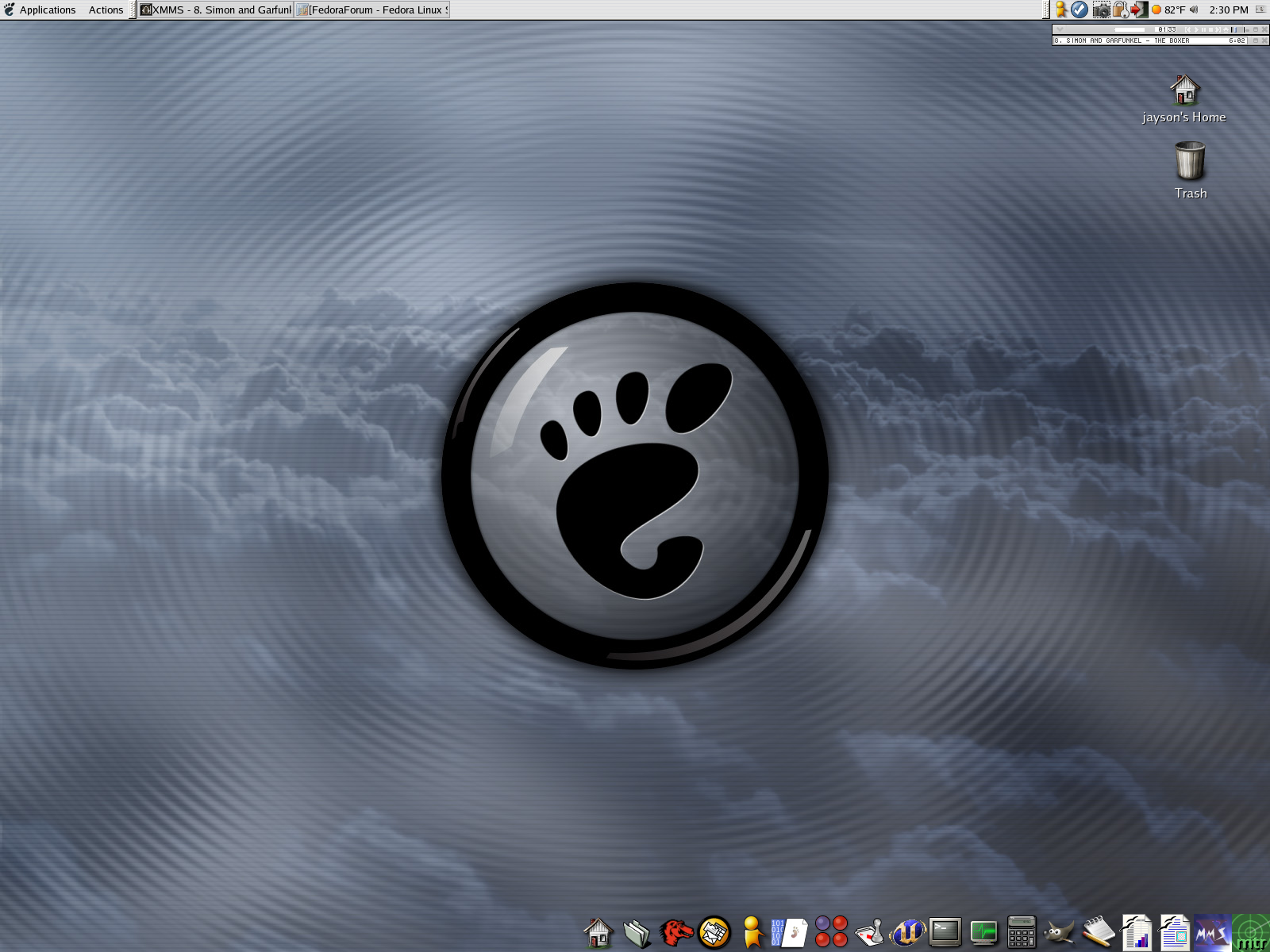This screenshot has width=1270, height=952.
Task: Stop playback in the XMMS mini player
Action: pos(1210,29)
